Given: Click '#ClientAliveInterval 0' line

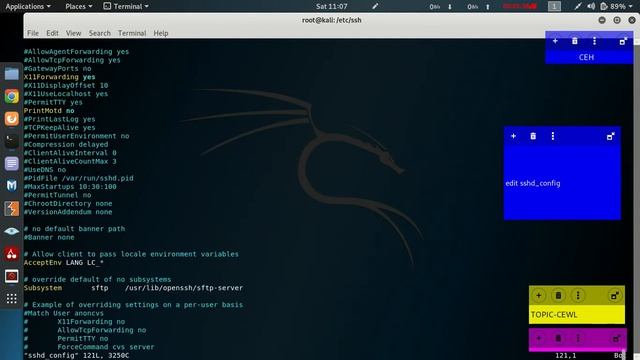Looking at the screenshot, I should point(70,153).
